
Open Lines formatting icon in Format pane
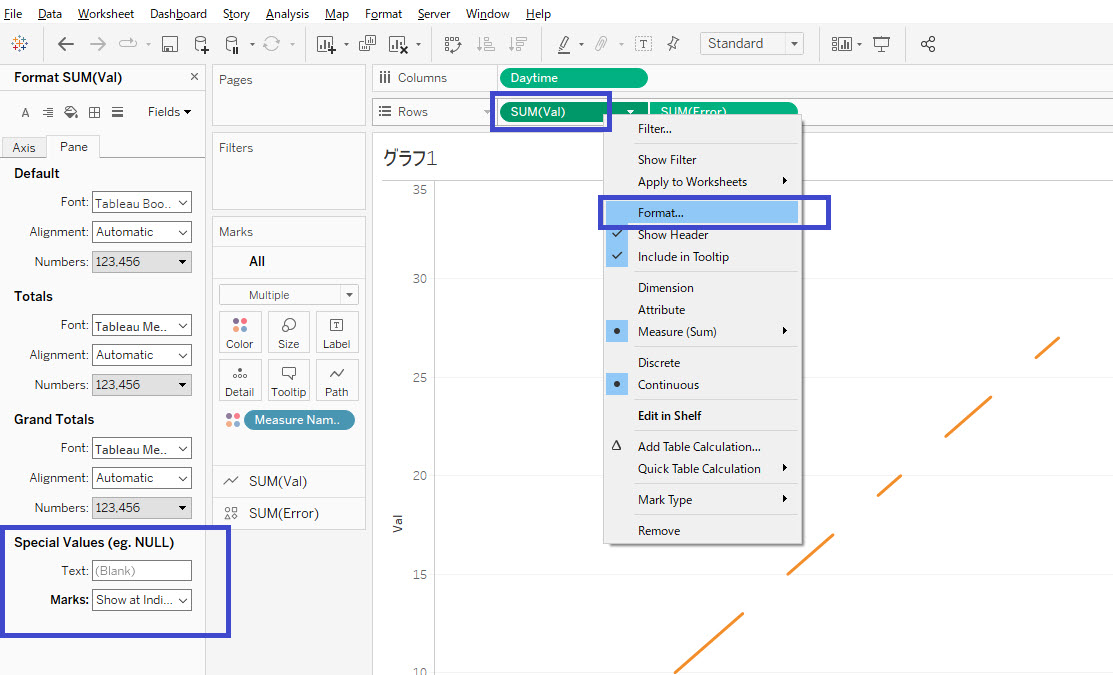[x=118, y=112]
